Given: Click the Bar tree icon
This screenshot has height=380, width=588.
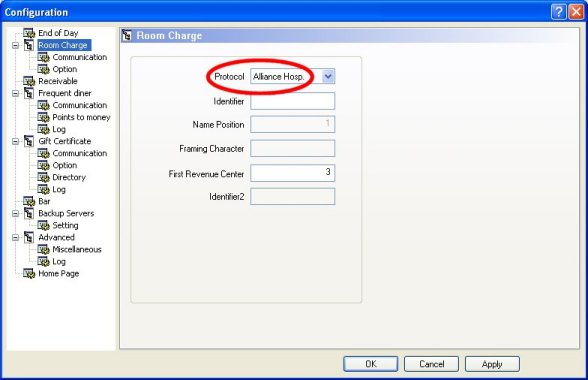Looking at the screenshot, I should pos(29,201).
